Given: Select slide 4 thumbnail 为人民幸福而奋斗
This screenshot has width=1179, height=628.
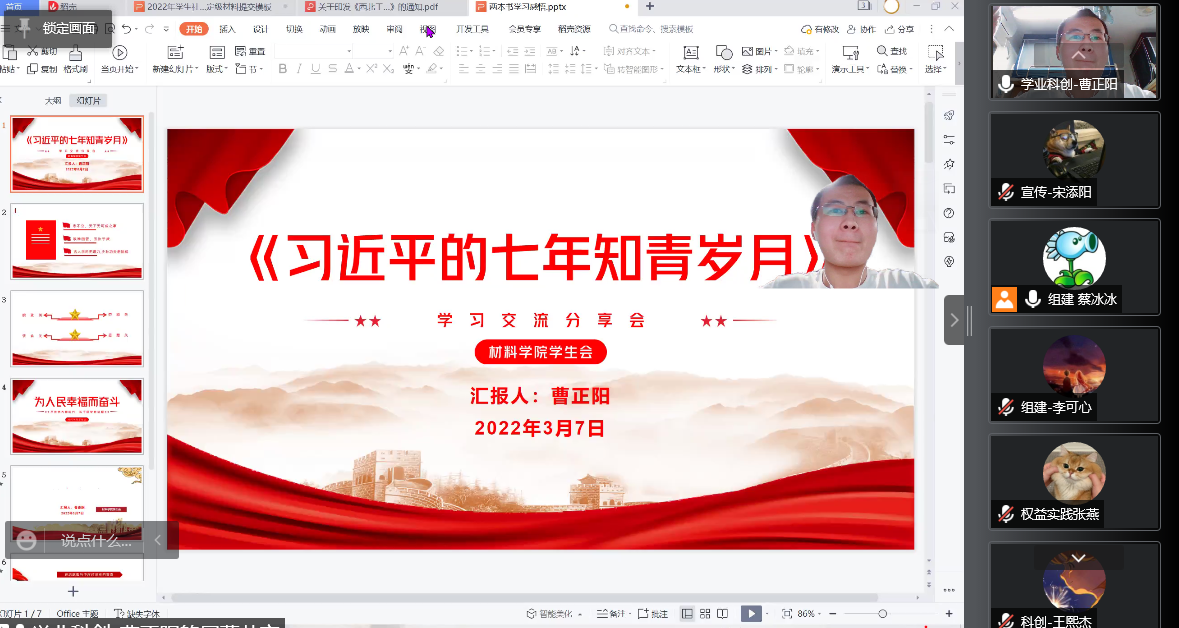Looking at the screenshot, I should tap(77, 414).
